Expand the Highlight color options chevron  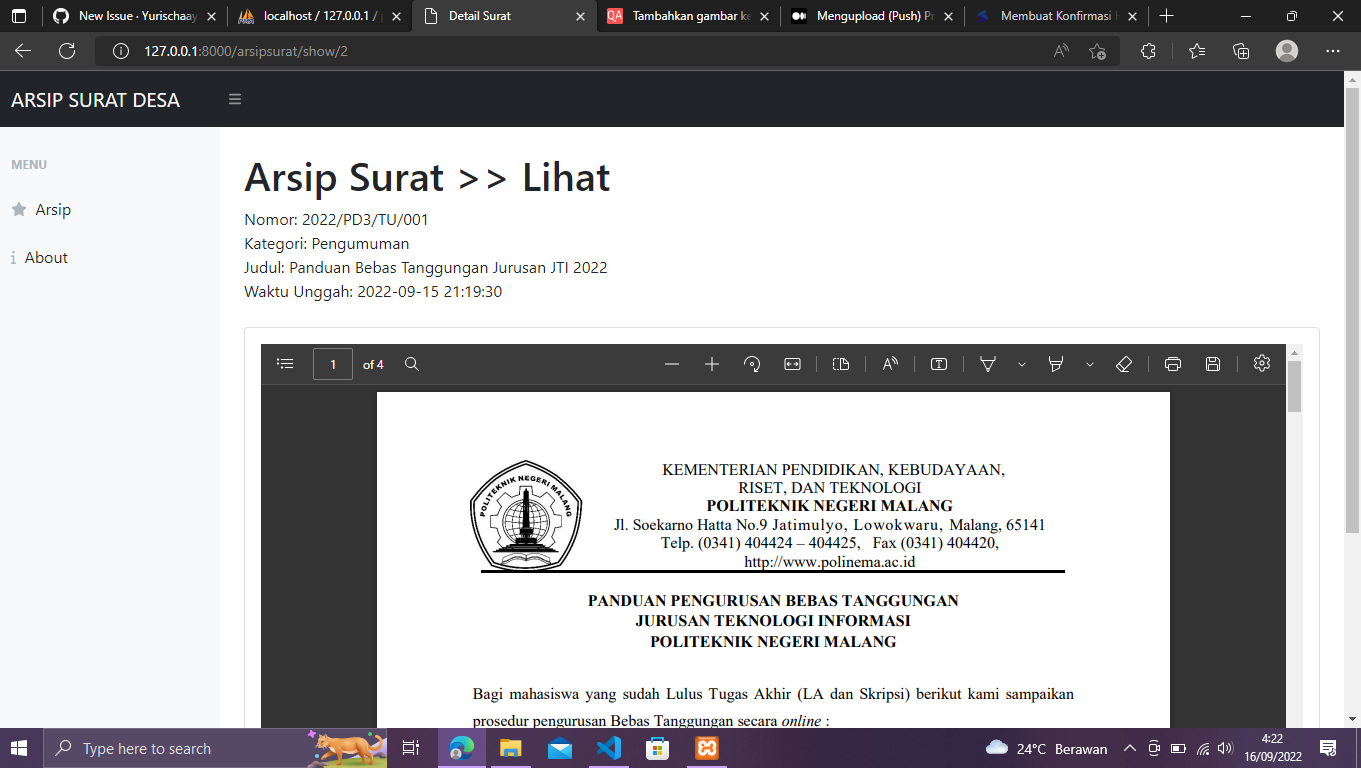pos(1089,364)
